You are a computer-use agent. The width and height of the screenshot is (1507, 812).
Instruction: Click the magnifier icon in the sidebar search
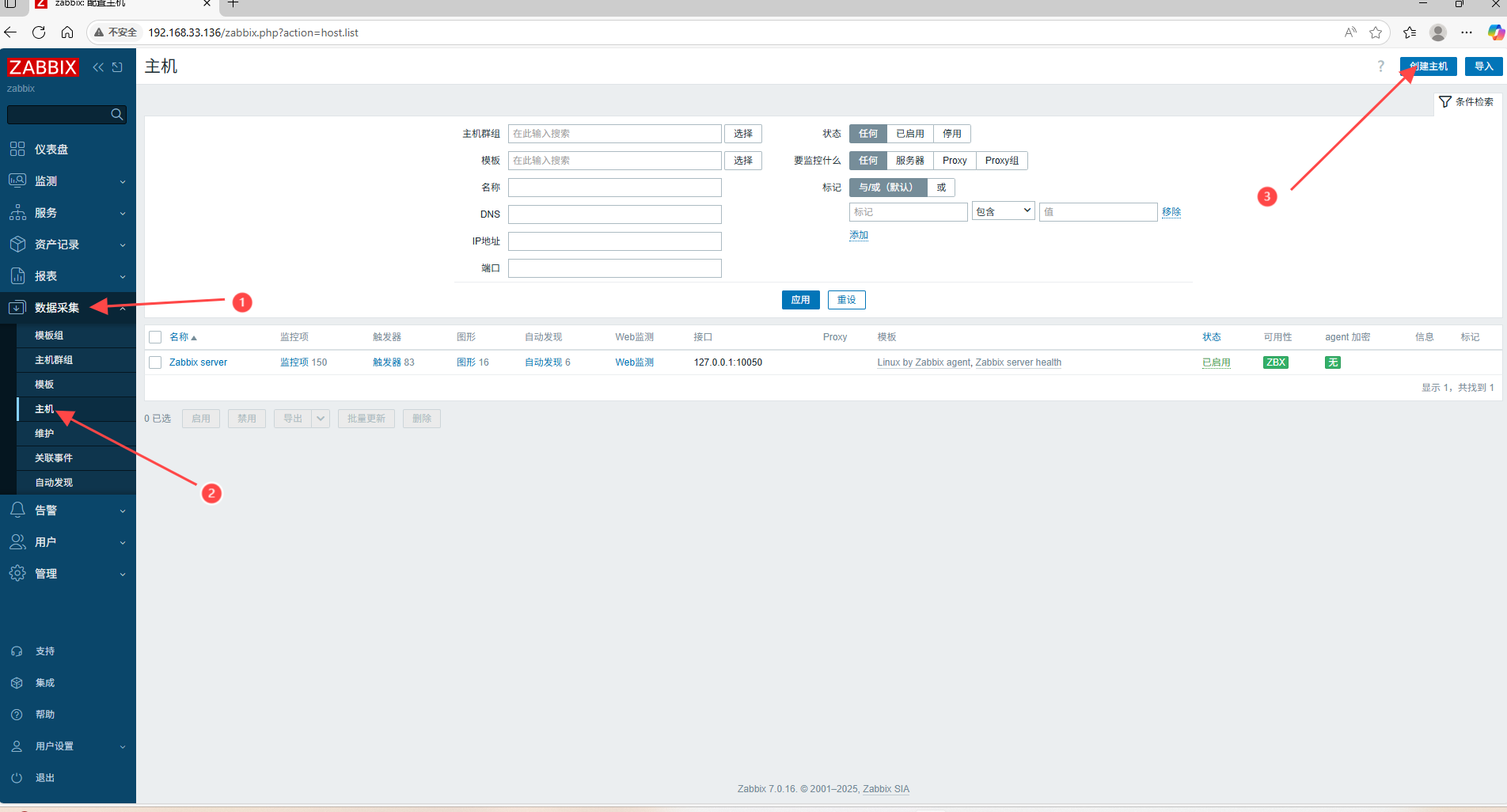(117, 115)
